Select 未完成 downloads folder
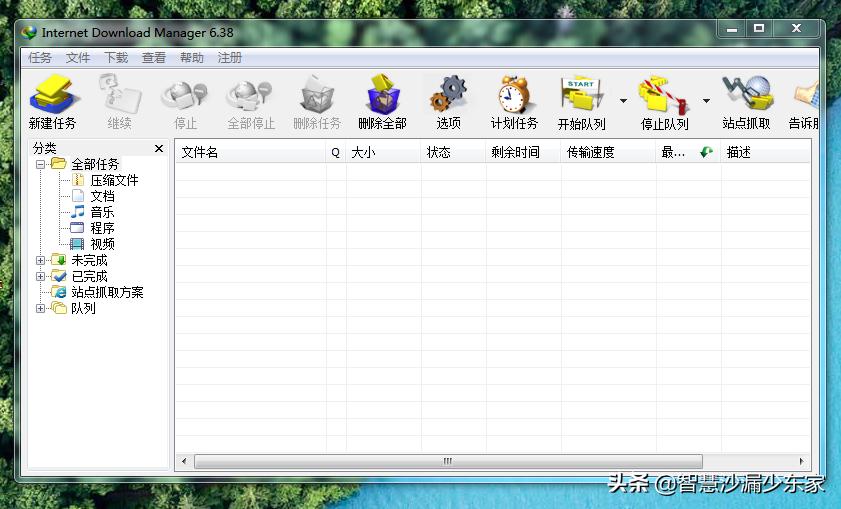 click(89, 260)
